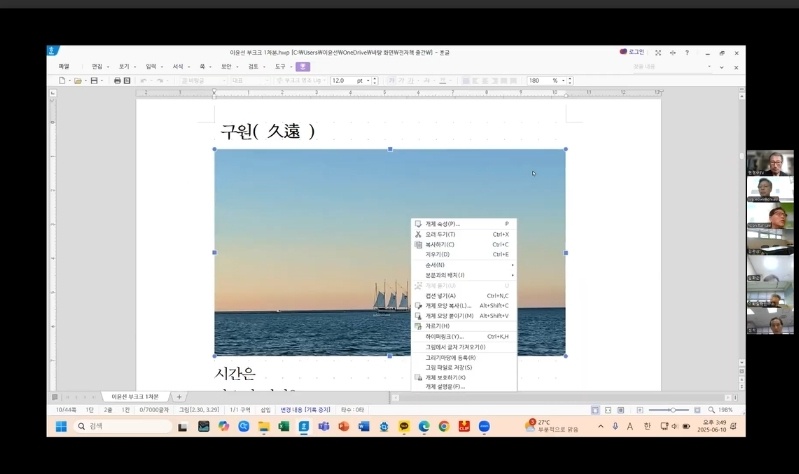Click the Cut (오려 두기) scissors icon
This screenshot has height=474, width=799.
418,234
